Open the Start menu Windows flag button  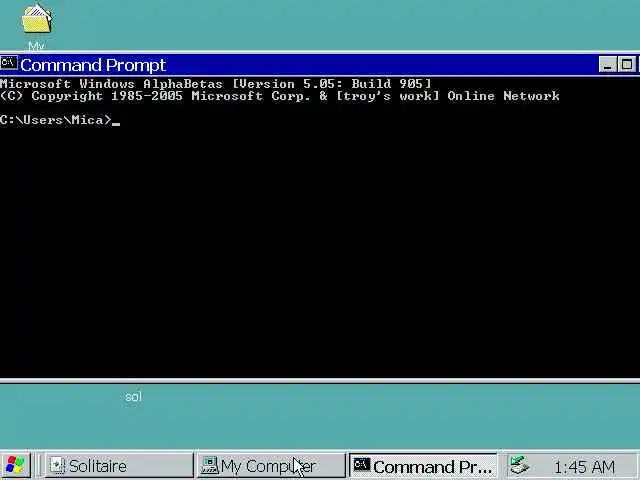tap(16, 465)
